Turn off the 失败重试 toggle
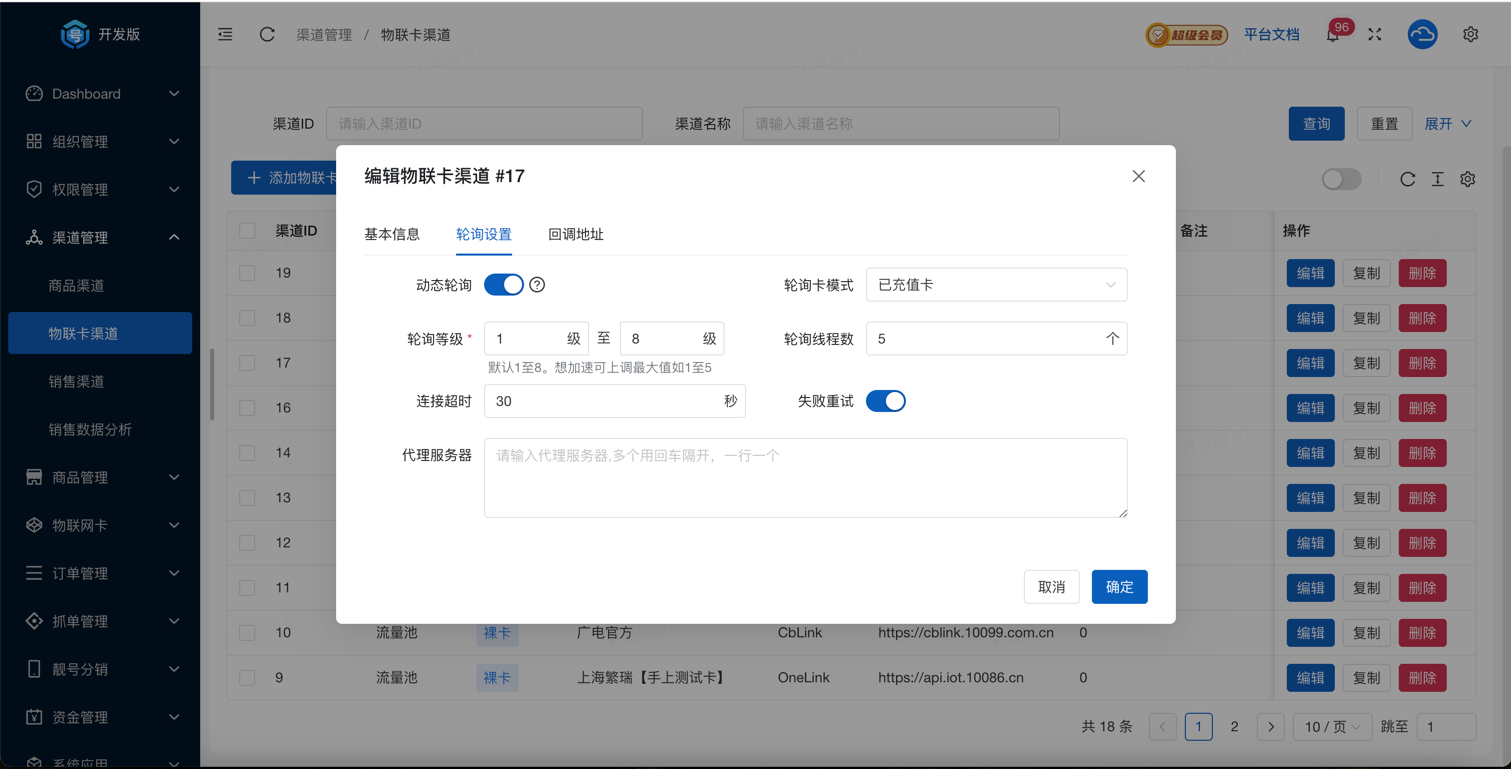Screen dimensions: 1511x769 885,401
